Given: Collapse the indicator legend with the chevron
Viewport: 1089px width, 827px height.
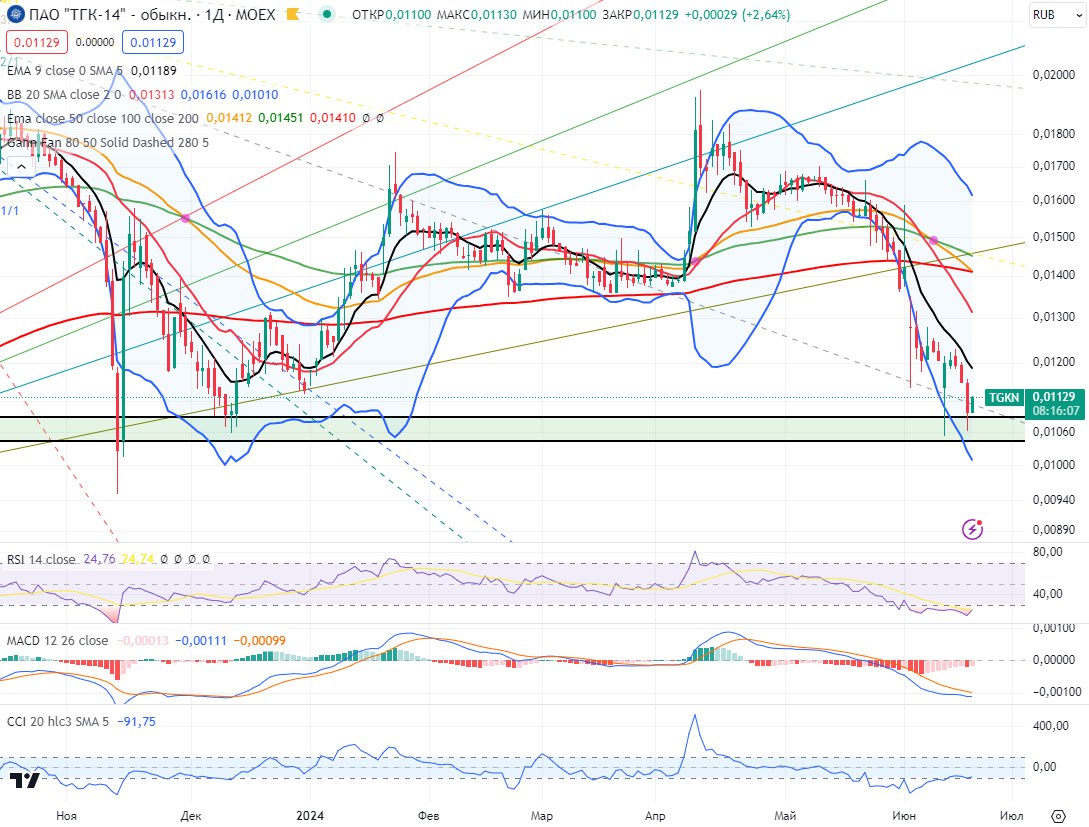Looking at the screenshot, I should 22,167.
